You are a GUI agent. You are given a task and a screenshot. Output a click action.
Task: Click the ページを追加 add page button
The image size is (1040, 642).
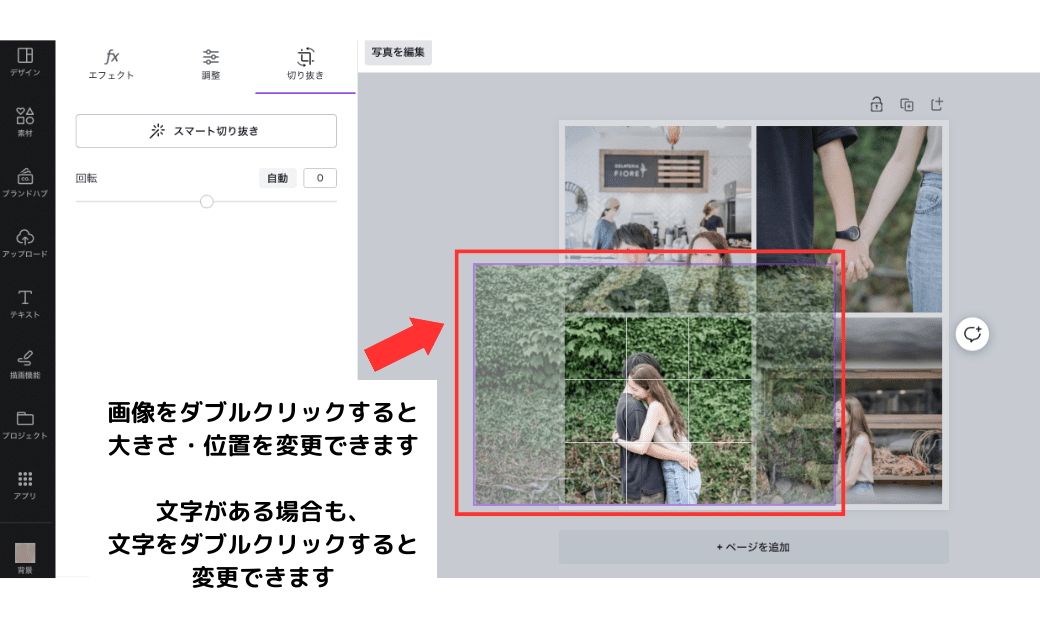(753, 547)
